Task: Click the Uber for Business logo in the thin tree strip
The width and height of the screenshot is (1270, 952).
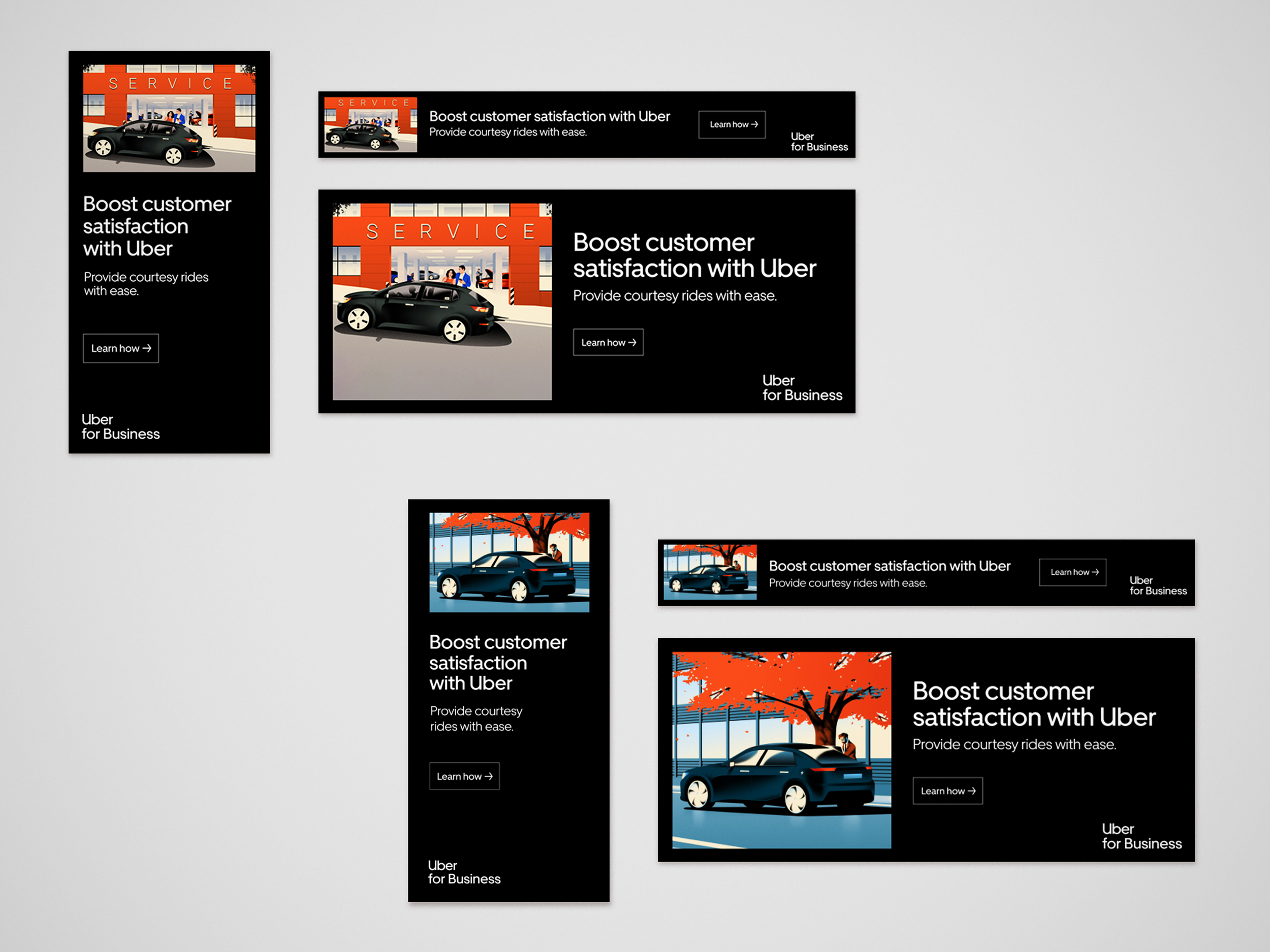Action: tap(1157, 586)
